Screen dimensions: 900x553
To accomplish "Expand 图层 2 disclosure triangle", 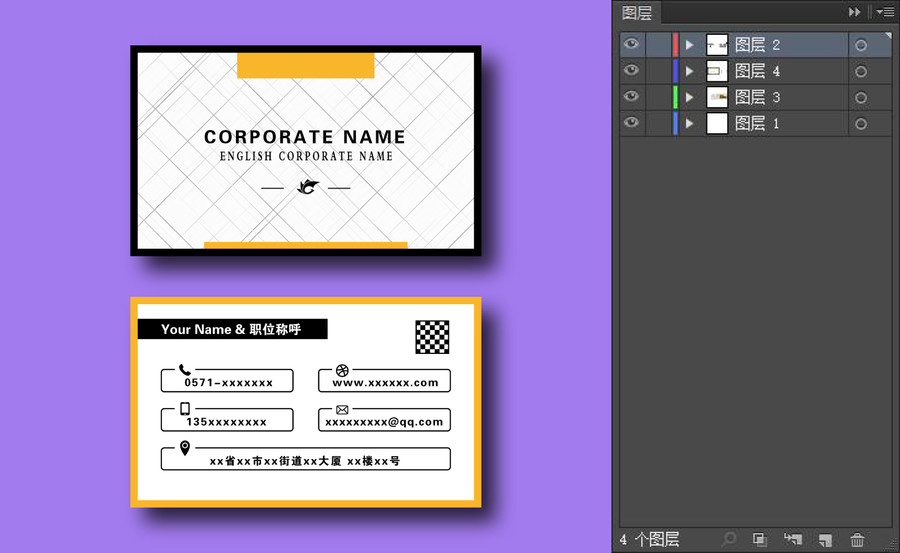I will pyautogui.click(x=690, y=44).
